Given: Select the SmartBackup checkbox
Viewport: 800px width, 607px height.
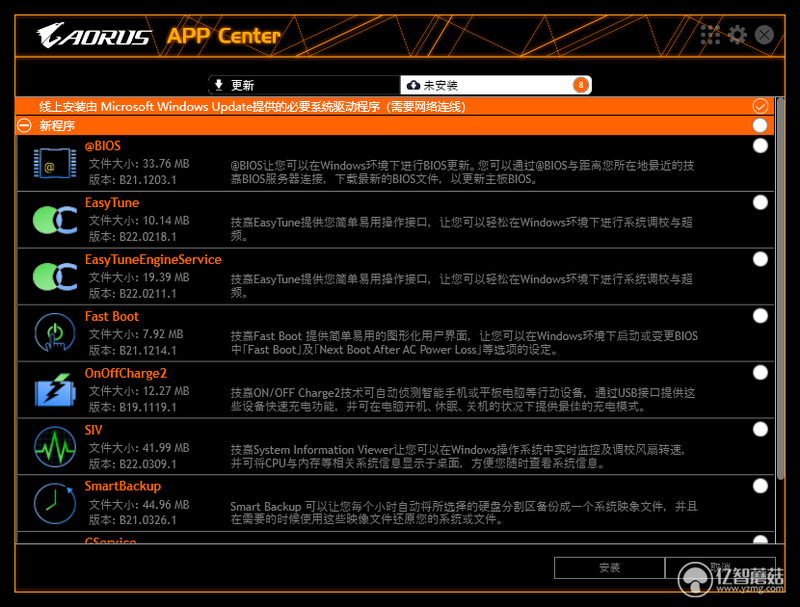Looking at the screenshot, I should pos(760,486).
